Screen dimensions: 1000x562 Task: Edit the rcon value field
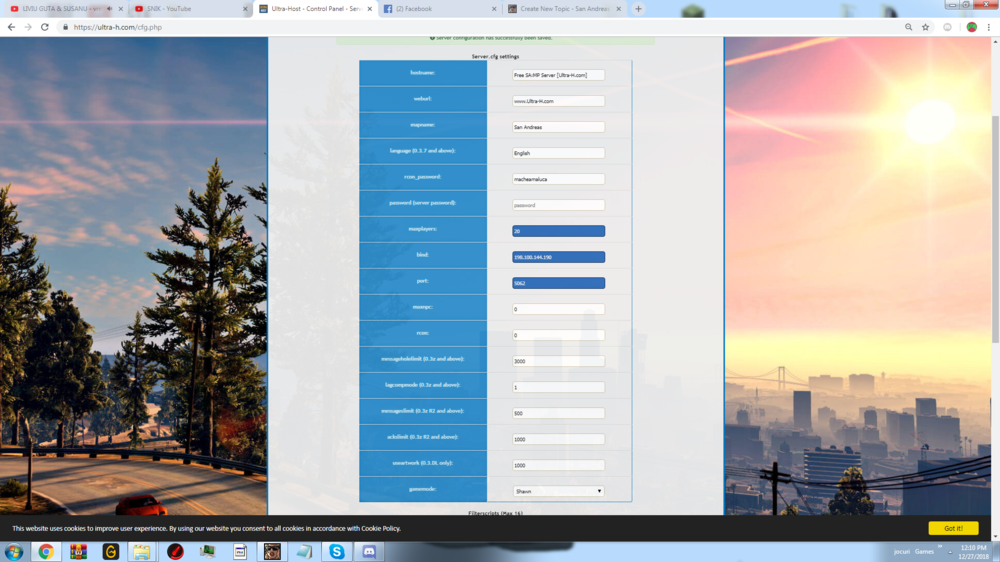(x=558, y=335)
